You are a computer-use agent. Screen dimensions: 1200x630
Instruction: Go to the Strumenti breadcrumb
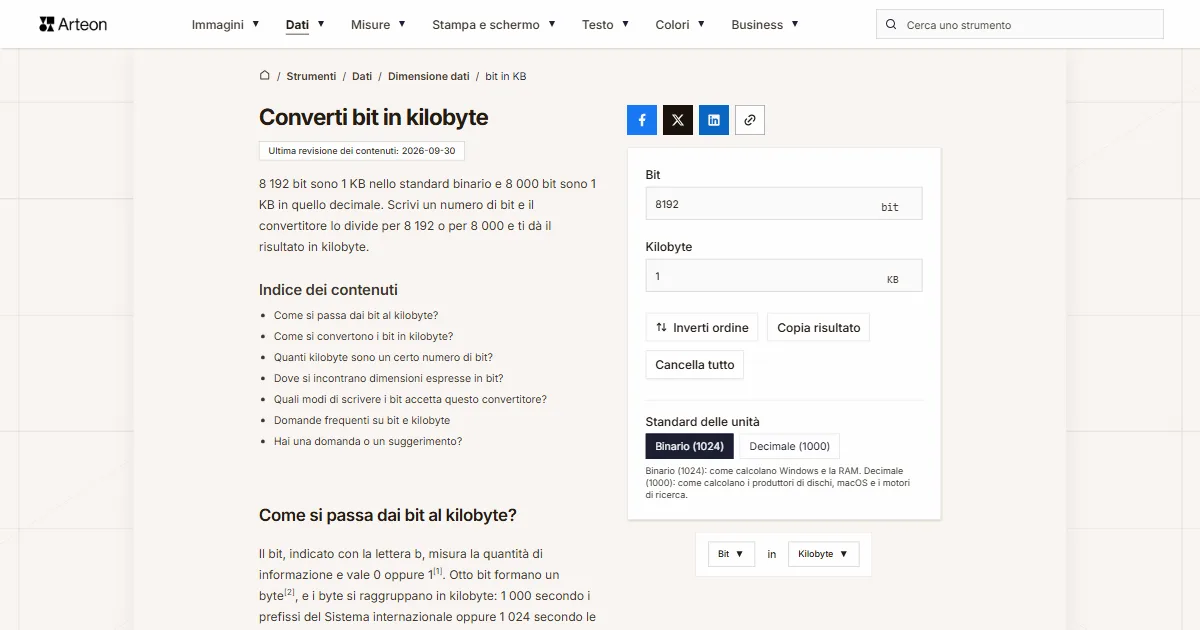tap(311, 76)
